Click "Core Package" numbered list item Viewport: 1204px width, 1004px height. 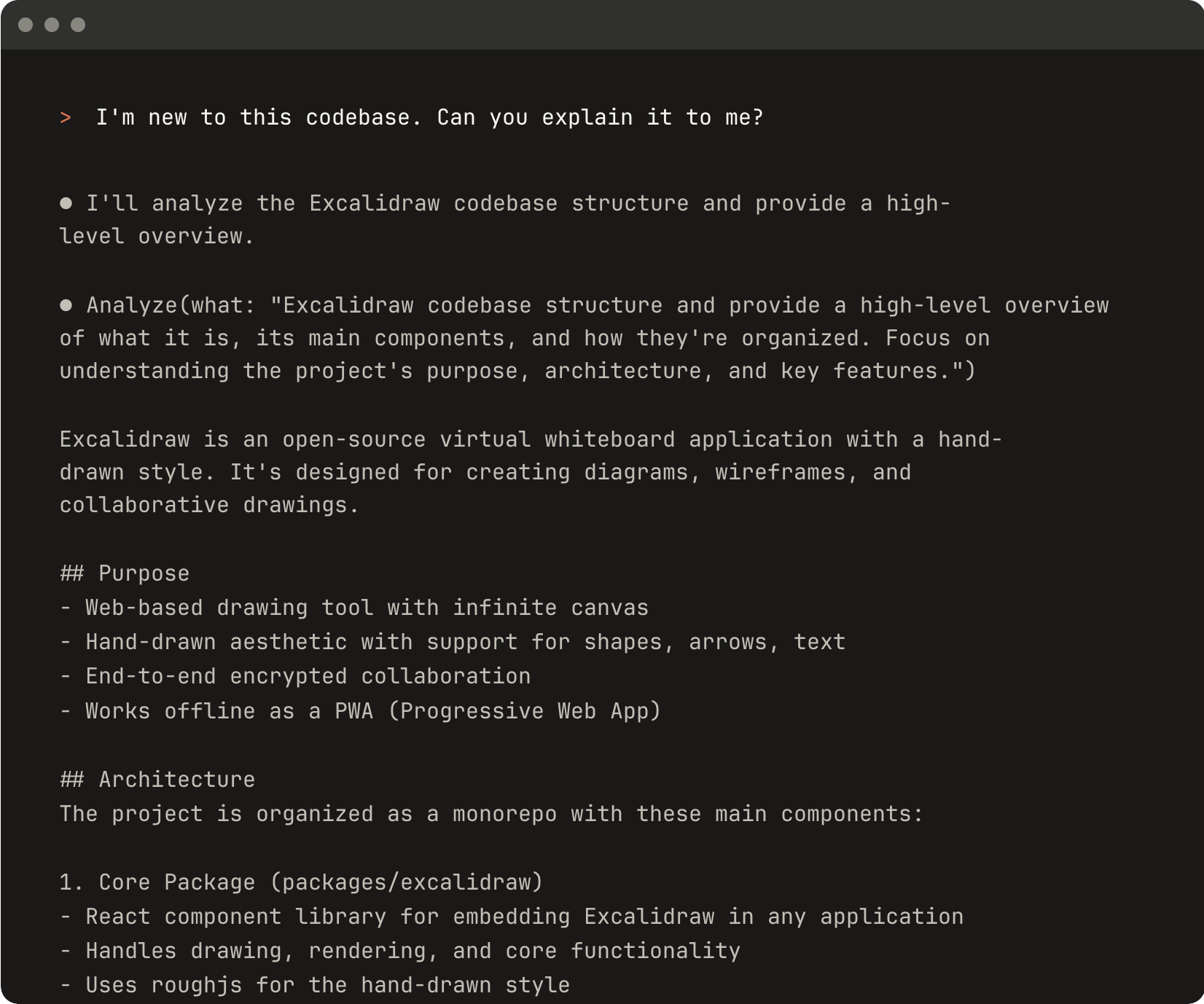[177, 882]
